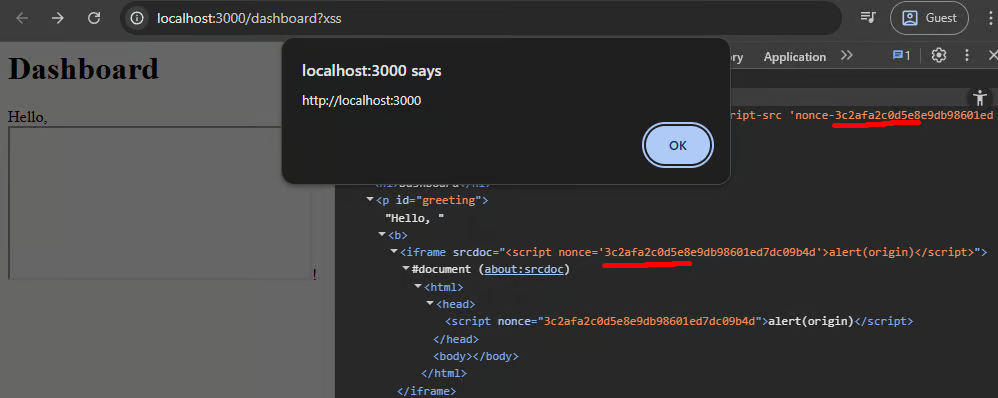998x398 pixels.
Task: Collapse the #document about:srcdoc node
Action: pos(406,269)
